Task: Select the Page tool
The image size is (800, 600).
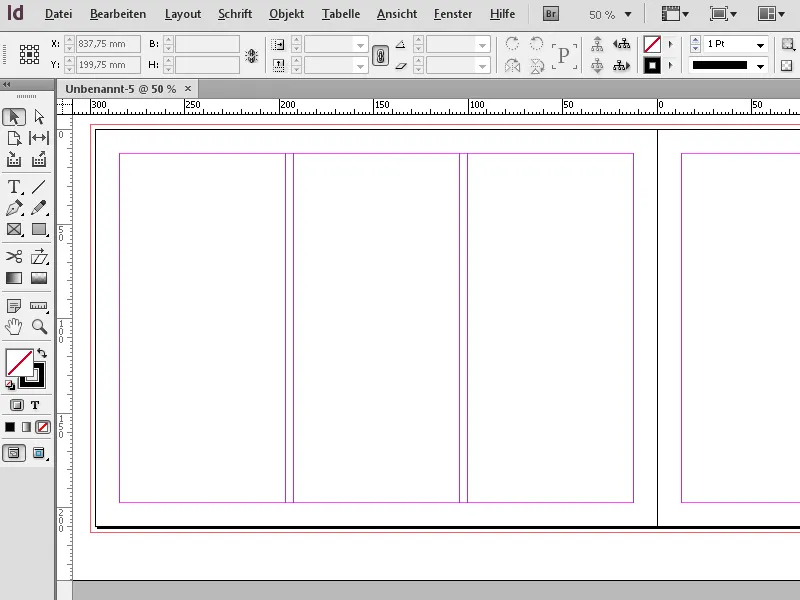Action: (x=14, y=138)
